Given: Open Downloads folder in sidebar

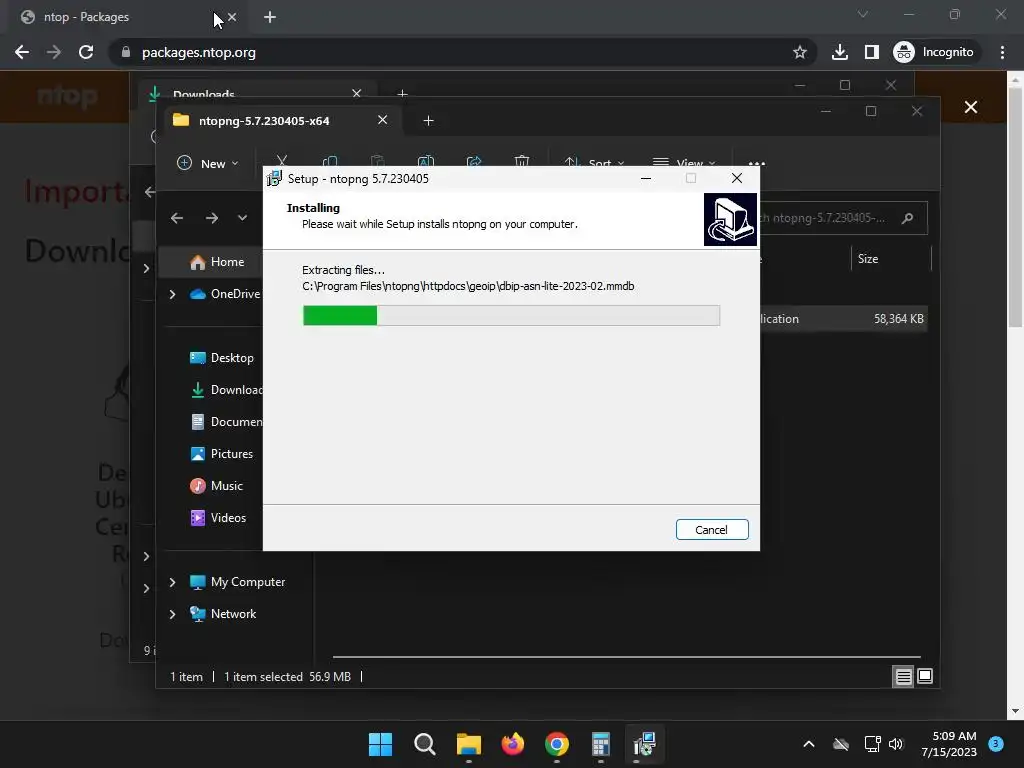Looking at the screenshot, I should [x=225, y=390].
